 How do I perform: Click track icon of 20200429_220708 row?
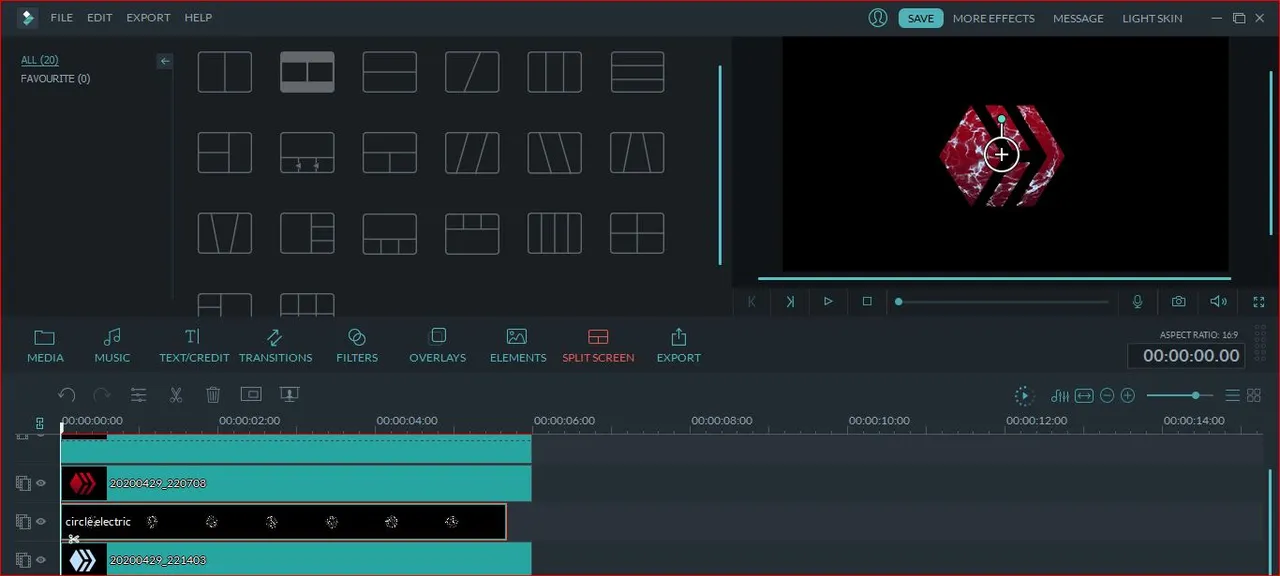pyautogui.click(x=23, y=483)
